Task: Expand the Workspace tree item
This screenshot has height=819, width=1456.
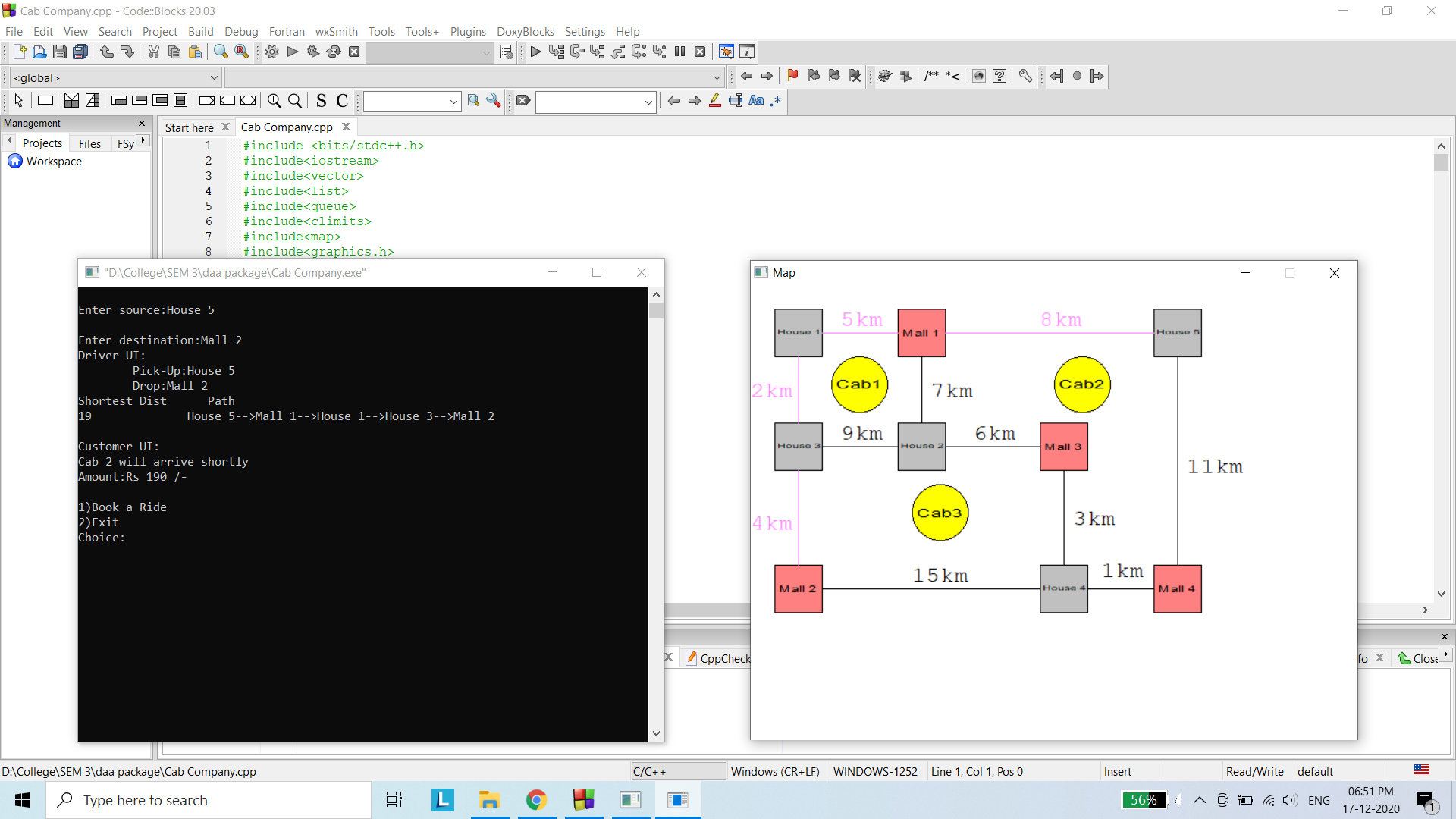Action: click(53, 161)
